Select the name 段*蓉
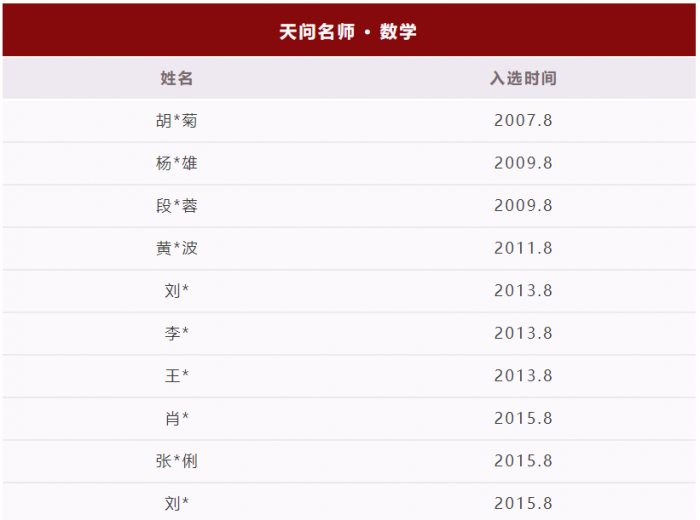700x520 pixels. pyautogui.click(x=177, y=206)
